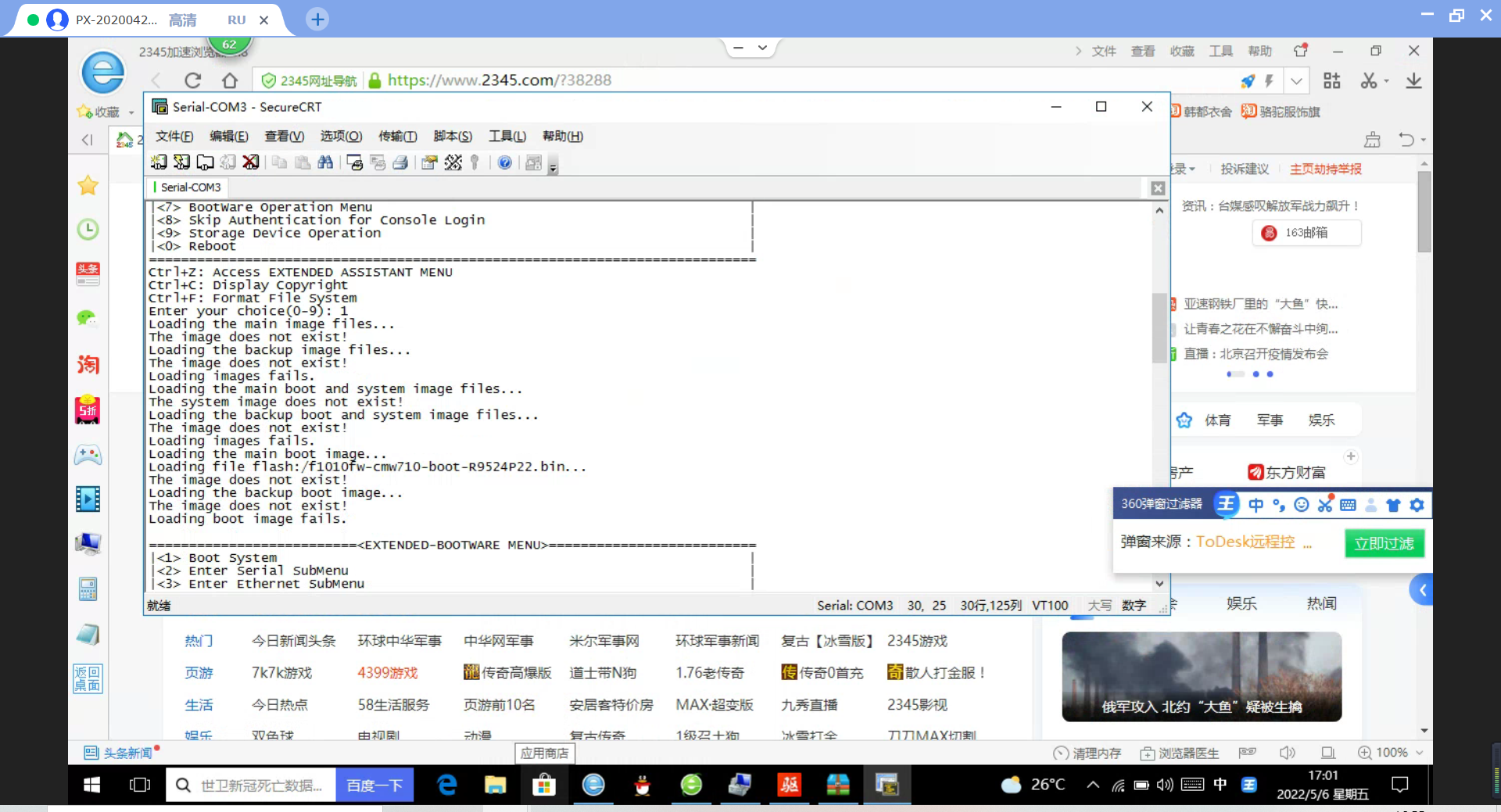Click the browser home icon
Viewport: 1501px width, 812px height.
click(x=230, y=80)
